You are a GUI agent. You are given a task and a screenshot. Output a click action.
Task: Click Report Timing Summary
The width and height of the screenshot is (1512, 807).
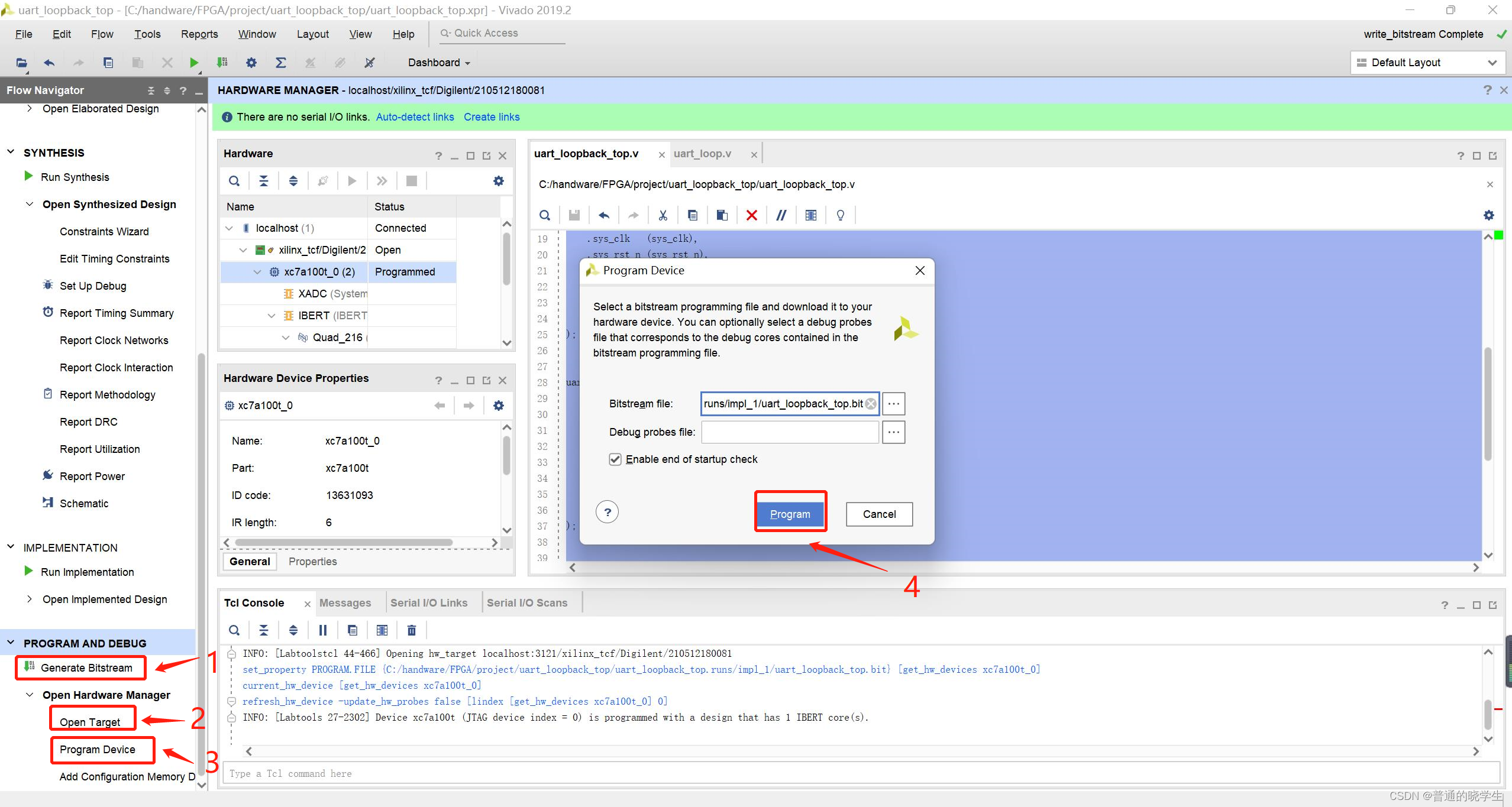(117, 313)
